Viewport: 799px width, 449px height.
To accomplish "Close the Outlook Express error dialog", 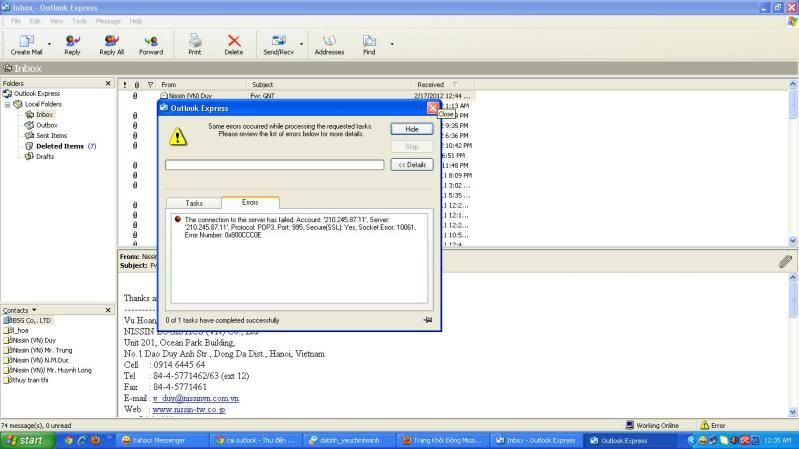I will coord(433,108).
